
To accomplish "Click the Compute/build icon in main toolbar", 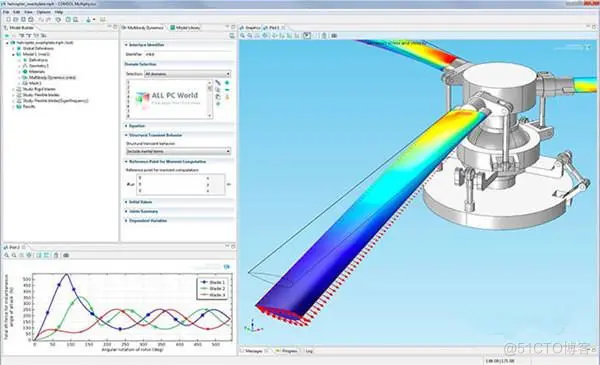I will pyautogui.click(x=88, y=20).
